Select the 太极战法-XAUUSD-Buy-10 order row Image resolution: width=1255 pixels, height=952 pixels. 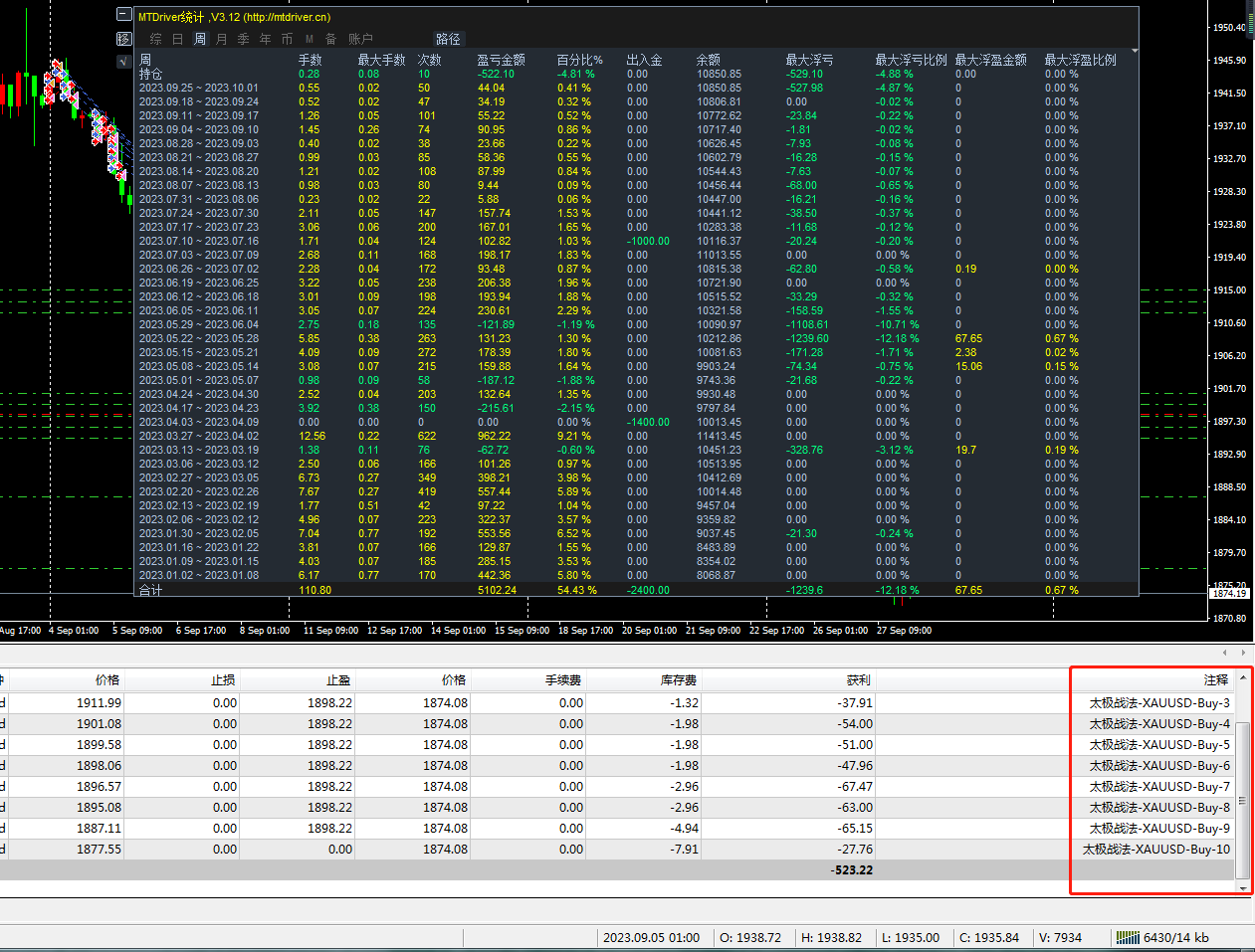tap(617, 849)
